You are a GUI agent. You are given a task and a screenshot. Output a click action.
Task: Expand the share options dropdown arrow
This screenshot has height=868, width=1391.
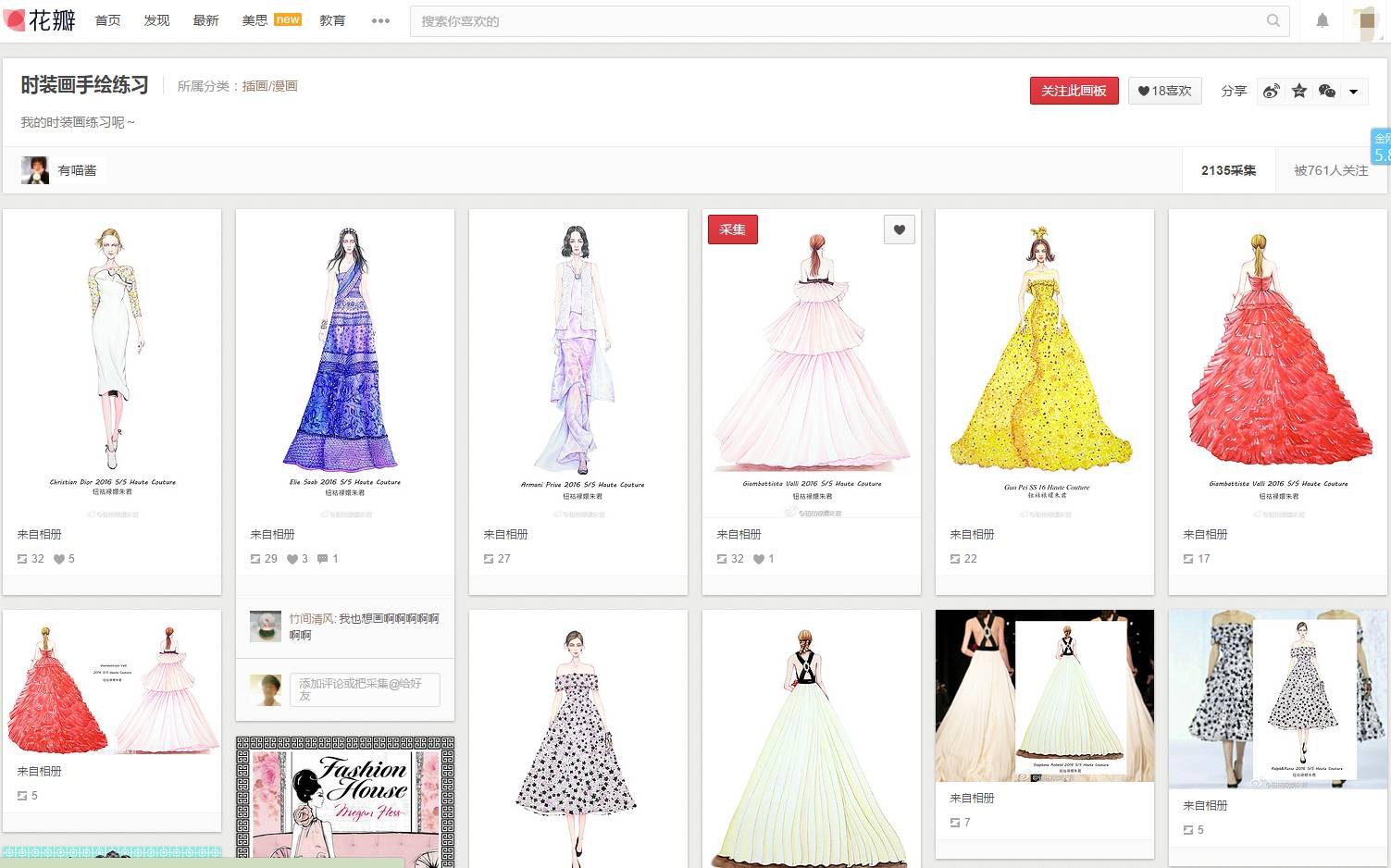(x=1354, y=92)
